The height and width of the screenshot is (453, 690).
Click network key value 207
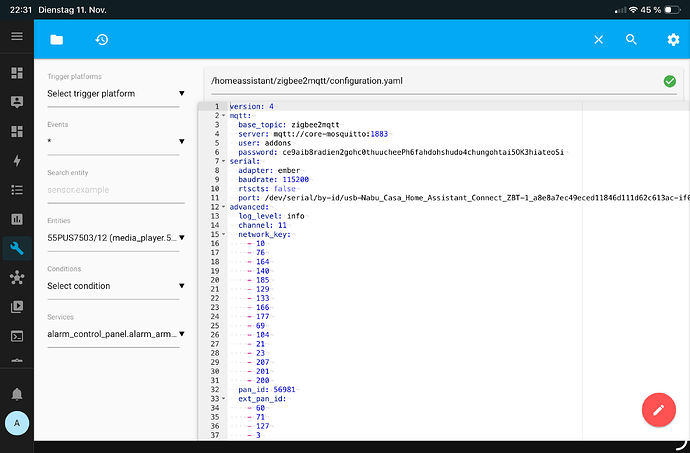pyautogui.click(x=263, y=362)
